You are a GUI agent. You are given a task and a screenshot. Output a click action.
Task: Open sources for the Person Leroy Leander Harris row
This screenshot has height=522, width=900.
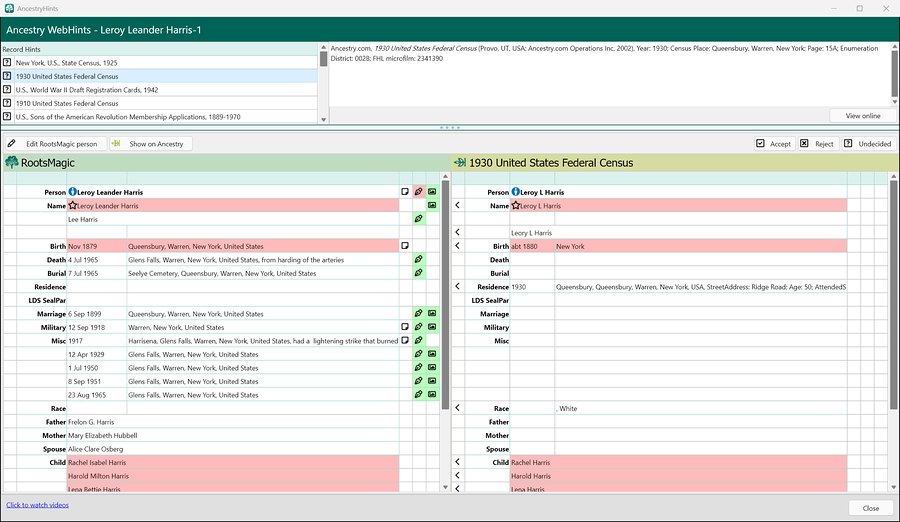[x=419, y=192]
